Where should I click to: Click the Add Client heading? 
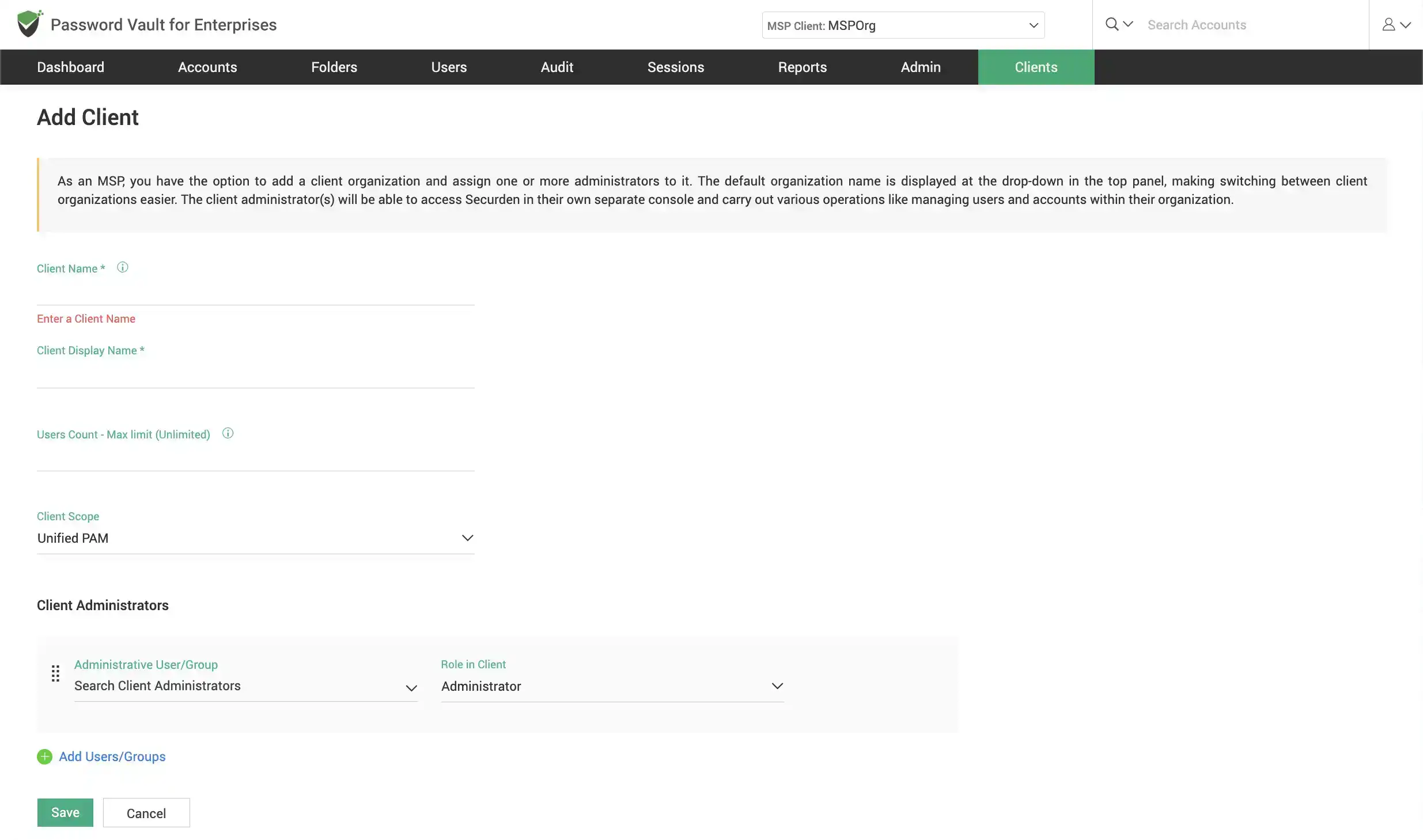click(x=88, y=118)
